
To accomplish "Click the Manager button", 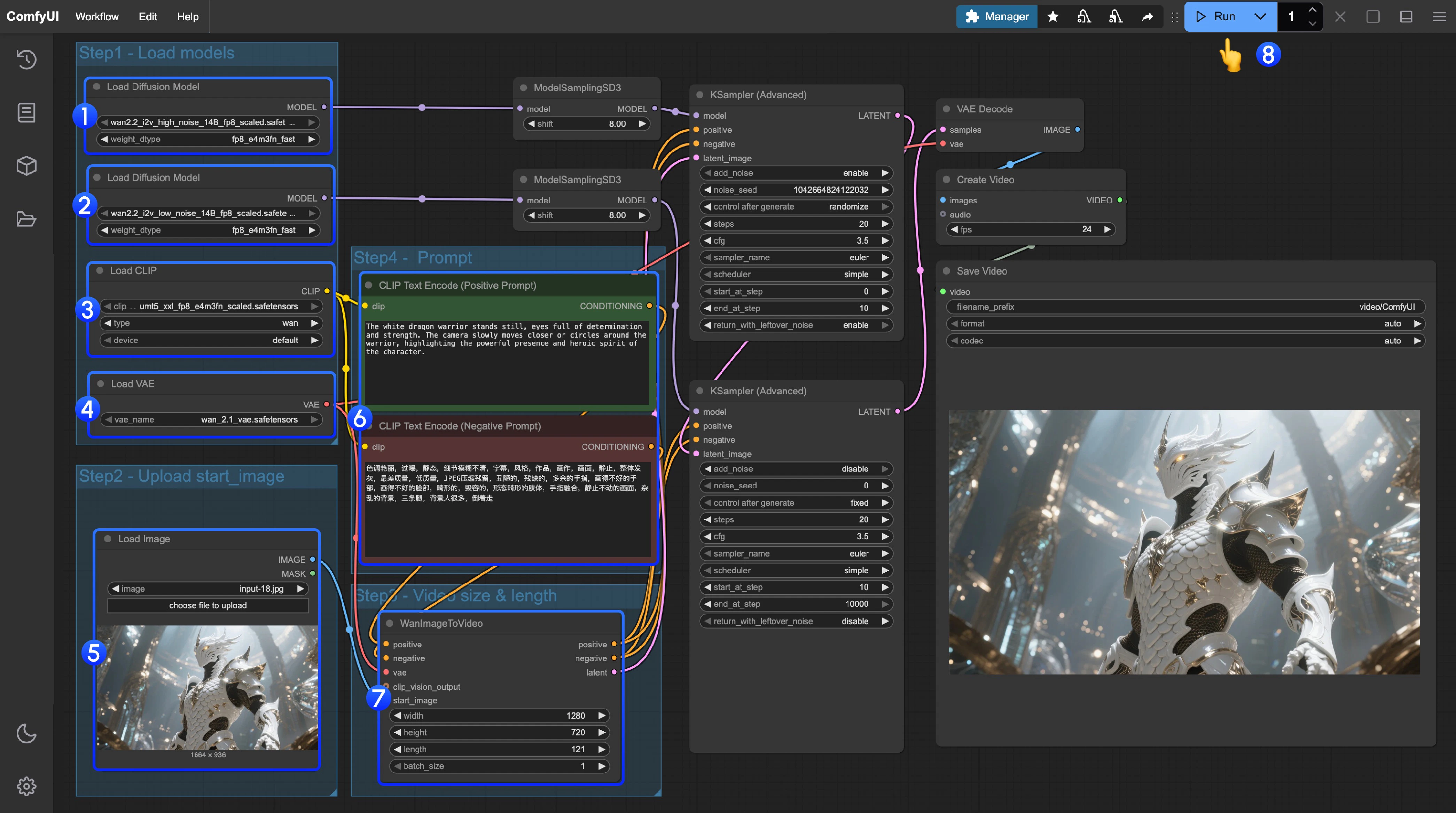I will [x=996, y=16].
